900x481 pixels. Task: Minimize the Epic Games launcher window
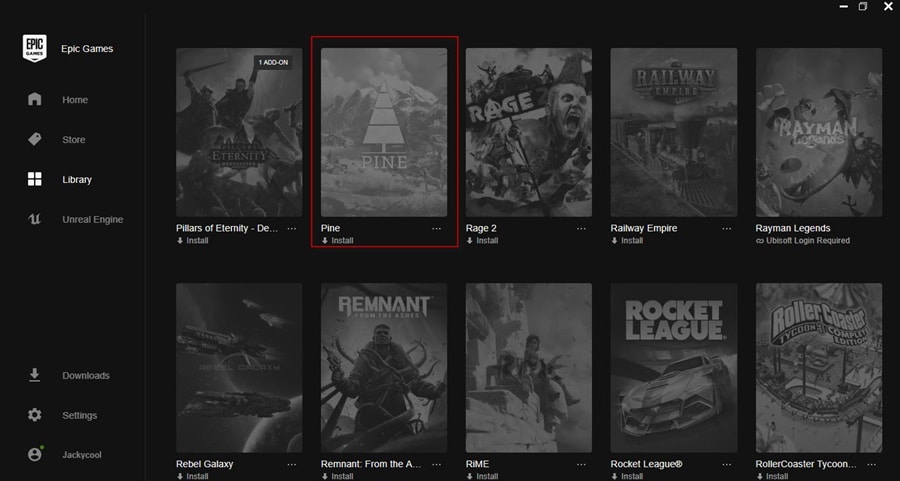844,6
